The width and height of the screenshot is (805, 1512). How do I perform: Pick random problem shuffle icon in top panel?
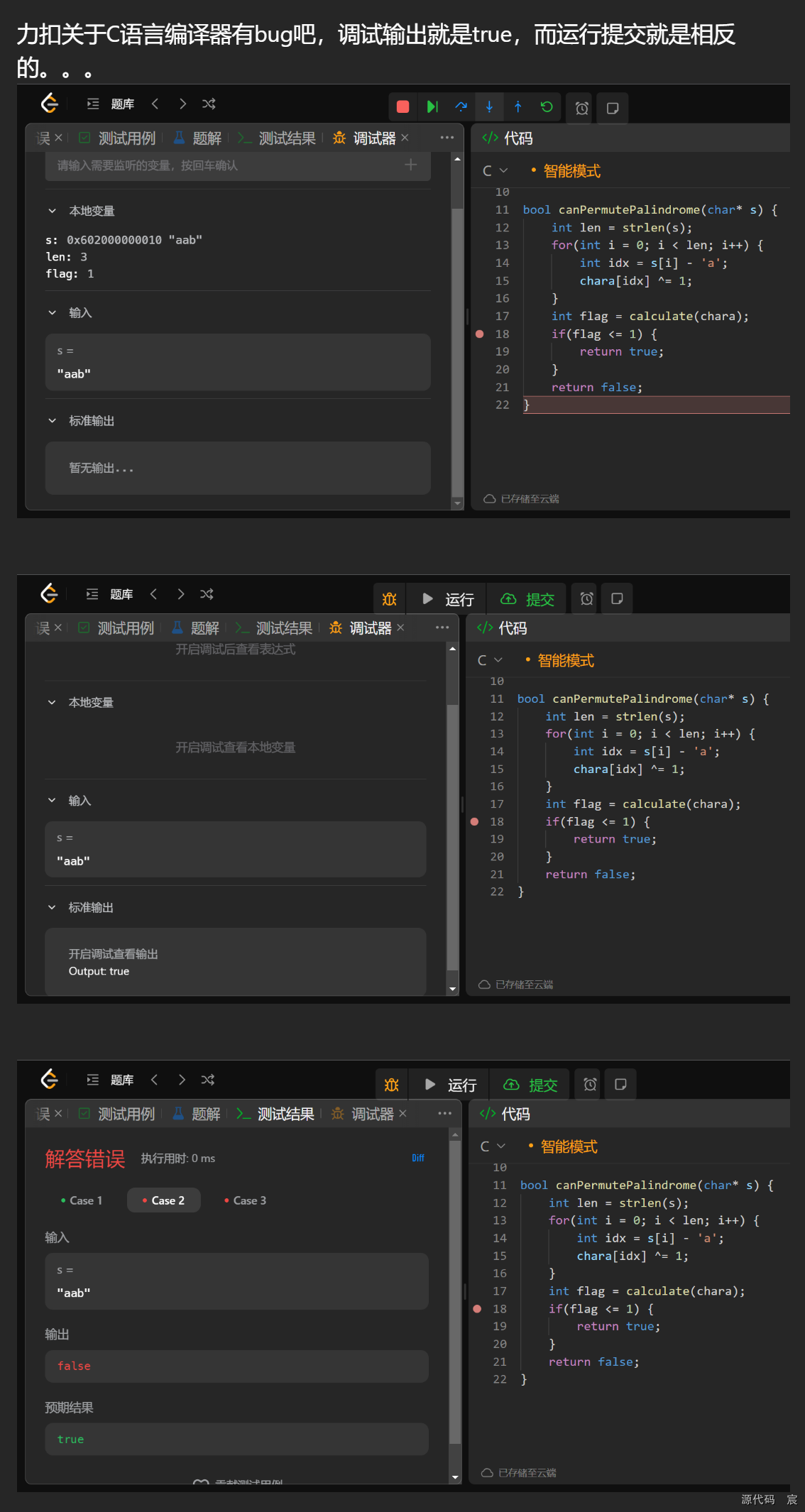click(209, 104)
